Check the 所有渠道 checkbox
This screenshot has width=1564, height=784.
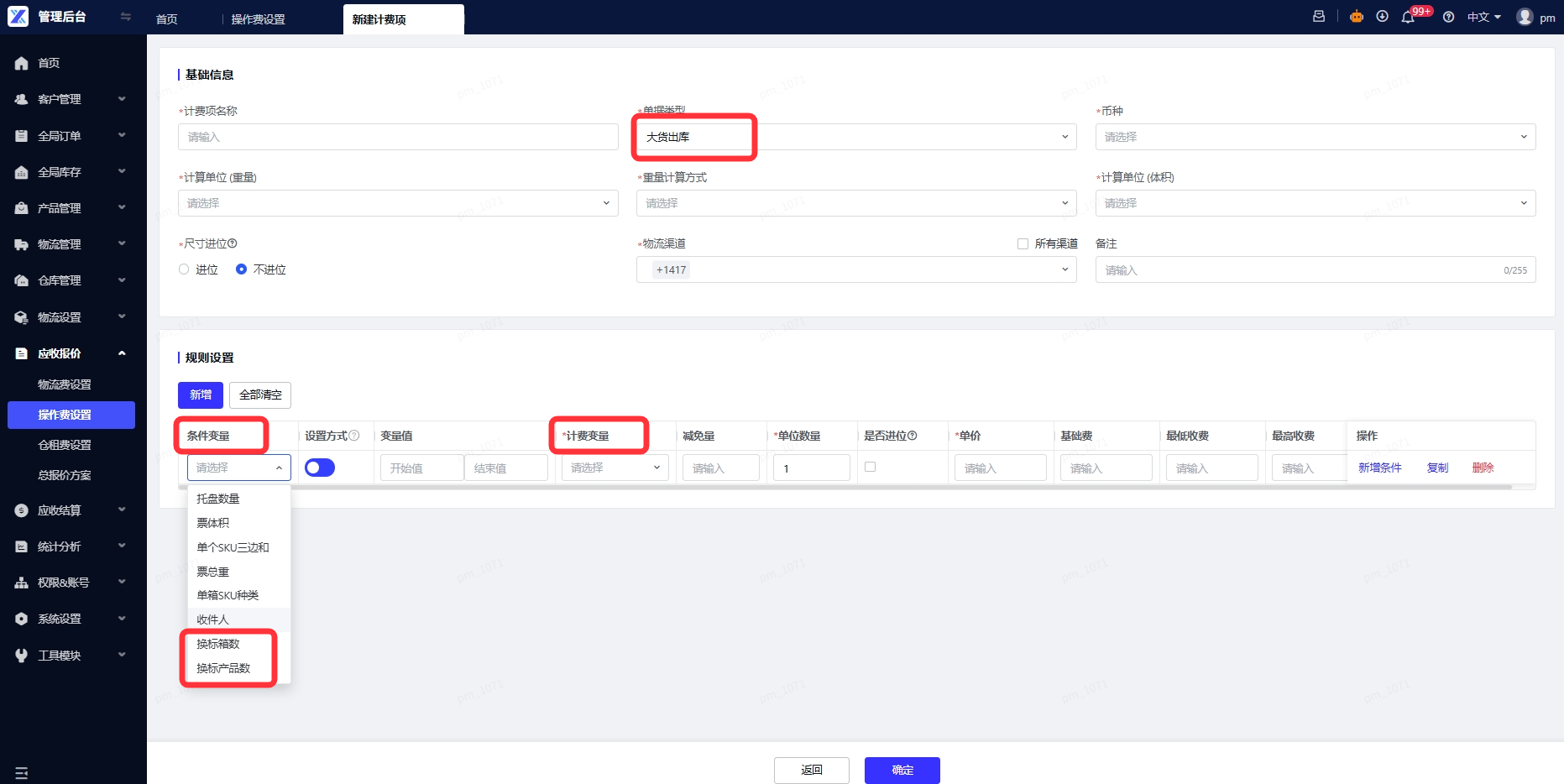[x=1023, y=243]
